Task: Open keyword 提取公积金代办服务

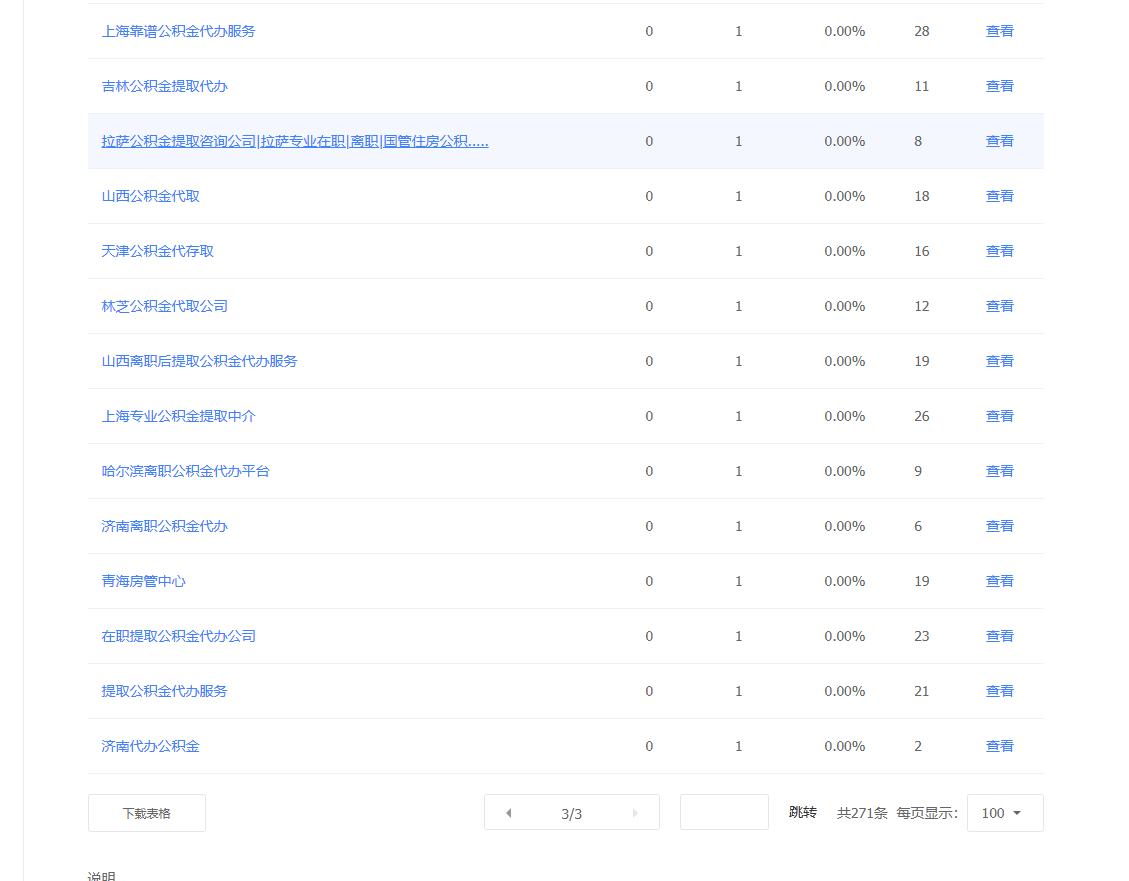Action: pyautogui.click(x=164, y=691)
